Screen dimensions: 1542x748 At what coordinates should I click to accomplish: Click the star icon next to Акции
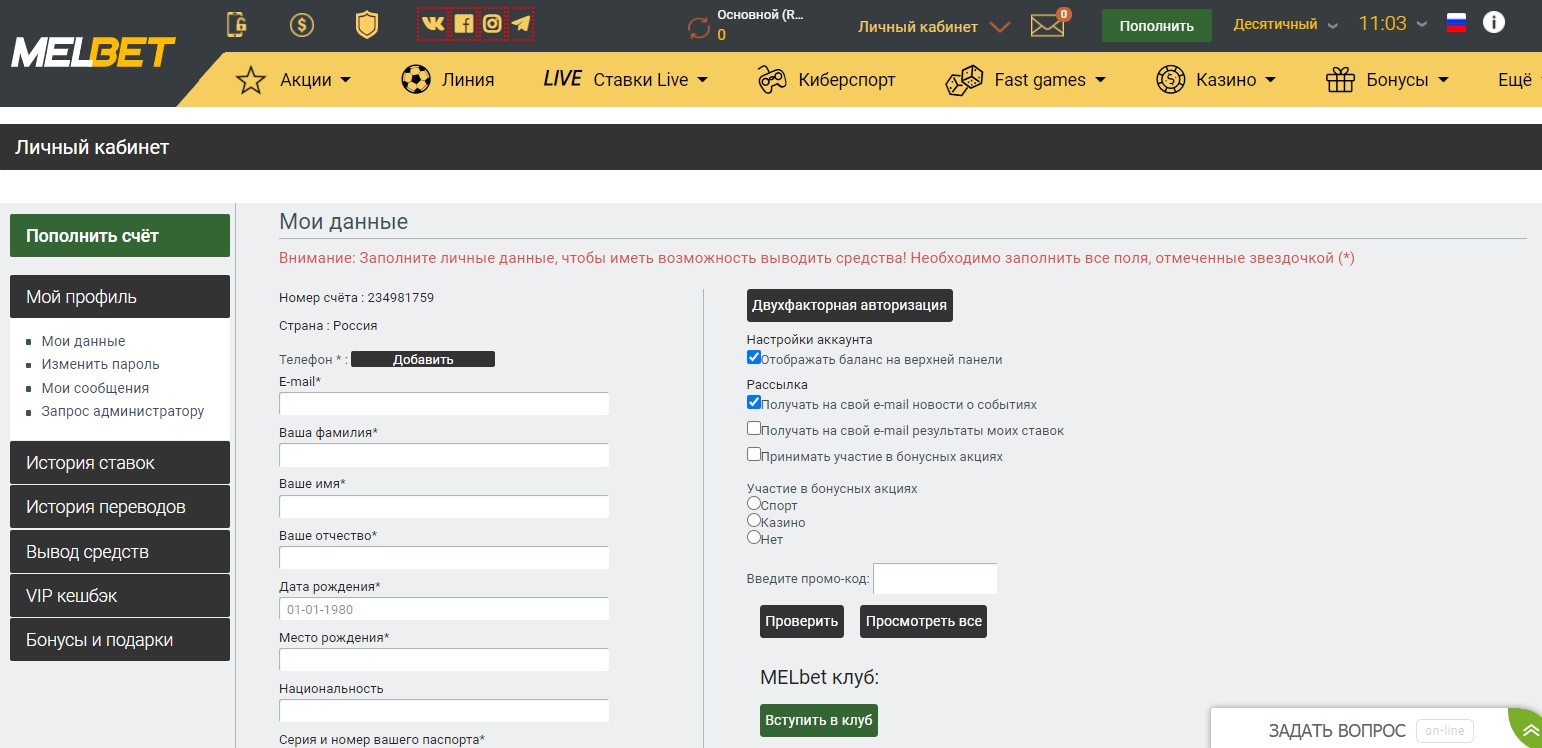pos(250,80)
